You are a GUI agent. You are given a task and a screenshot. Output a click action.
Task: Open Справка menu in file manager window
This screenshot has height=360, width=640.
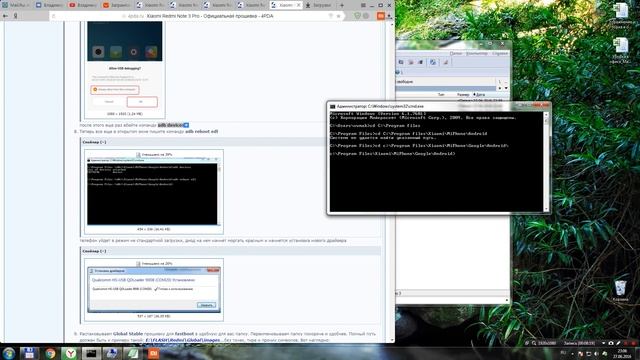tap(500, 53)
